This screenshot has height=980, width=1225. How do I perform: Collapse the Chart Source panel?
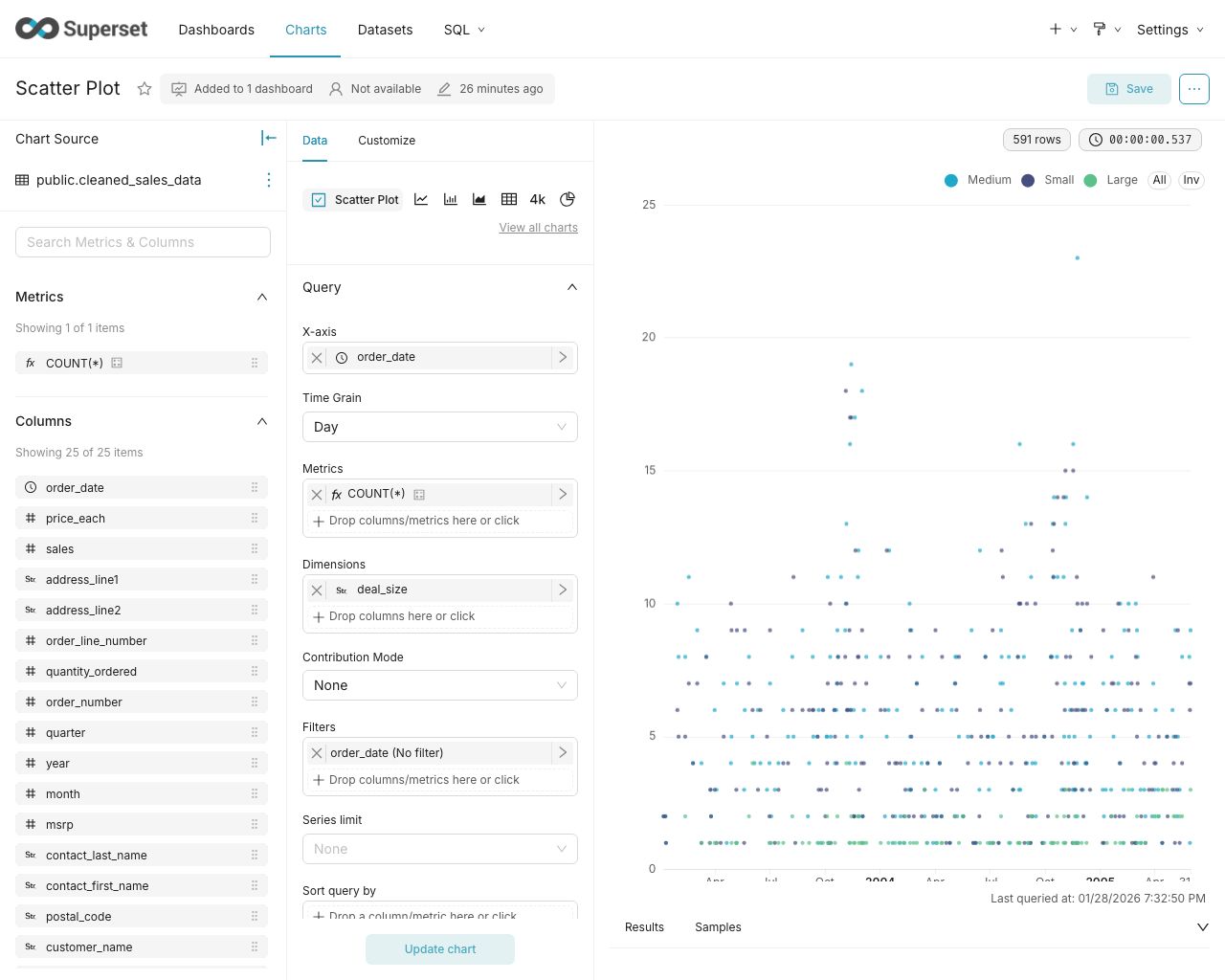tap(269, 139)
